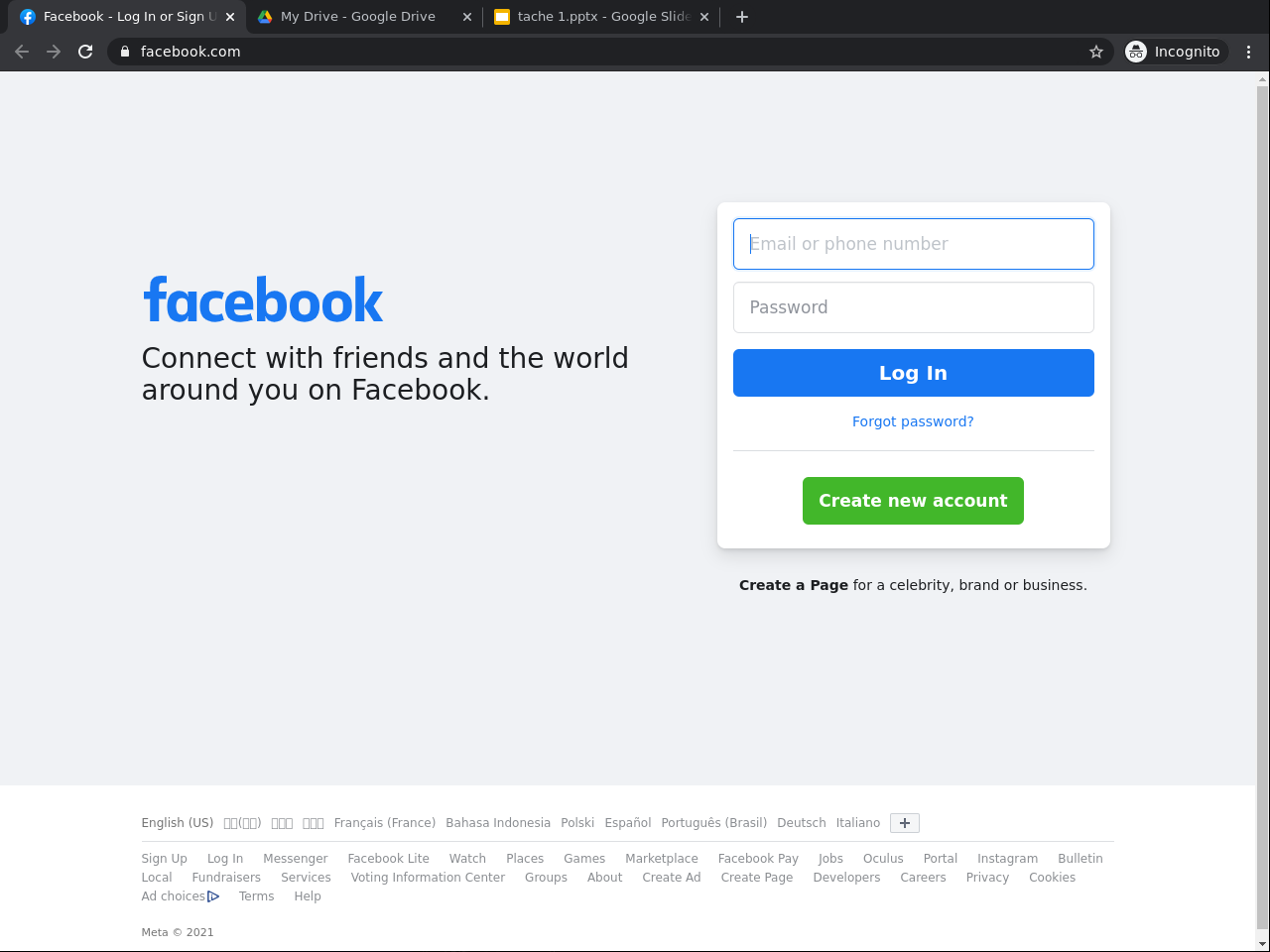Switch language to Français (France)
The image size is (1270, 952).
coord(385,823)
